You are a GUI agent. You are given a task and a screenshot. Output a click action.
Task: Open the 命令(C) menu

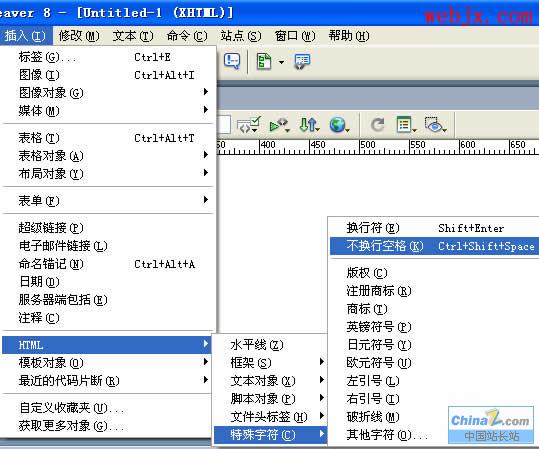point(187,36)
